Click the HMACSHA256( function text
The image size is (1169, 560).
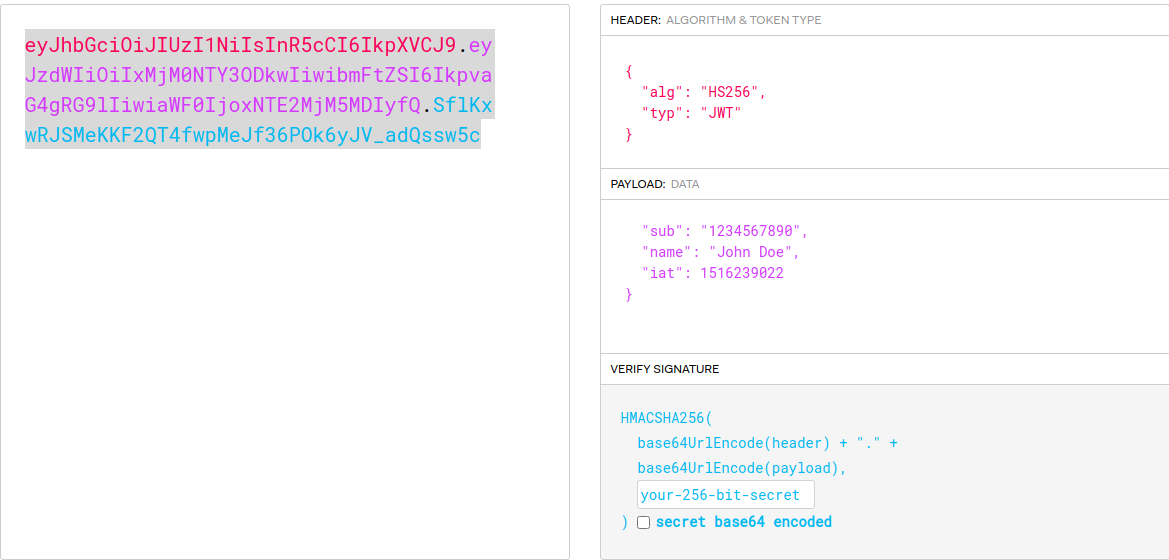click(x=666, y=418)
